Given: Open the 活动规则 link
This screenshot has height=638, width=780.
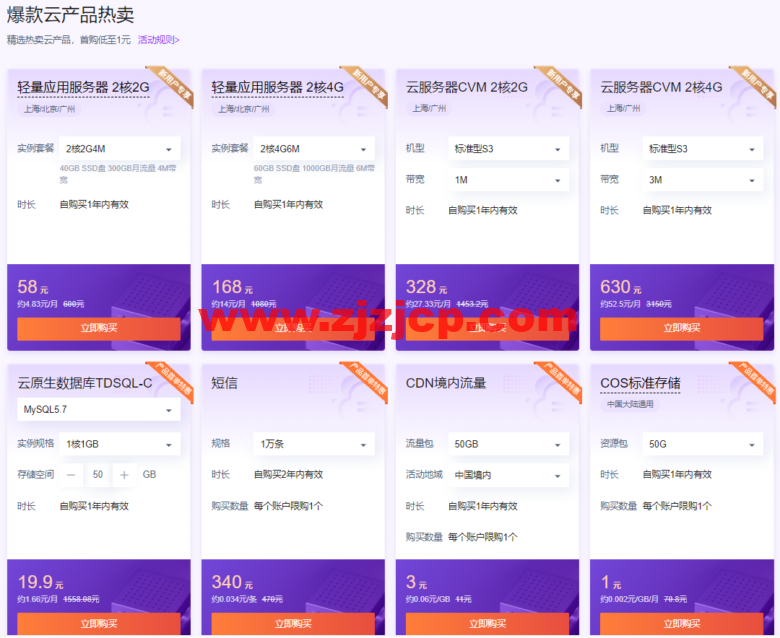Looking at the screenshot, I should click(x=158, y=40).
